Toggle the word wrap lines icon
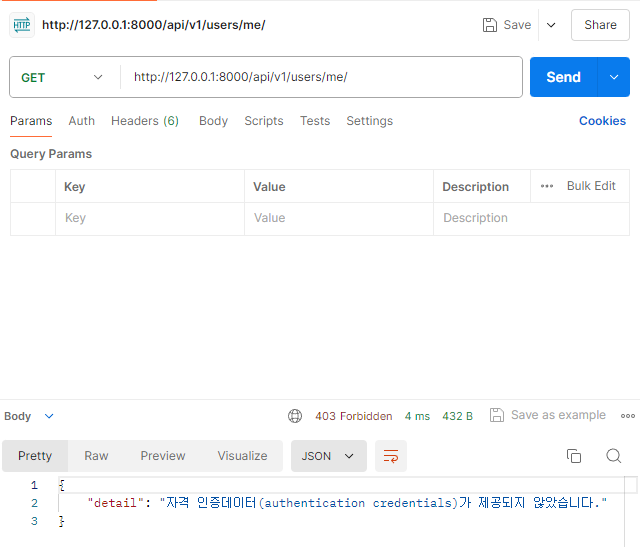The height and width of the screenshot is (547, 640). 391,456
